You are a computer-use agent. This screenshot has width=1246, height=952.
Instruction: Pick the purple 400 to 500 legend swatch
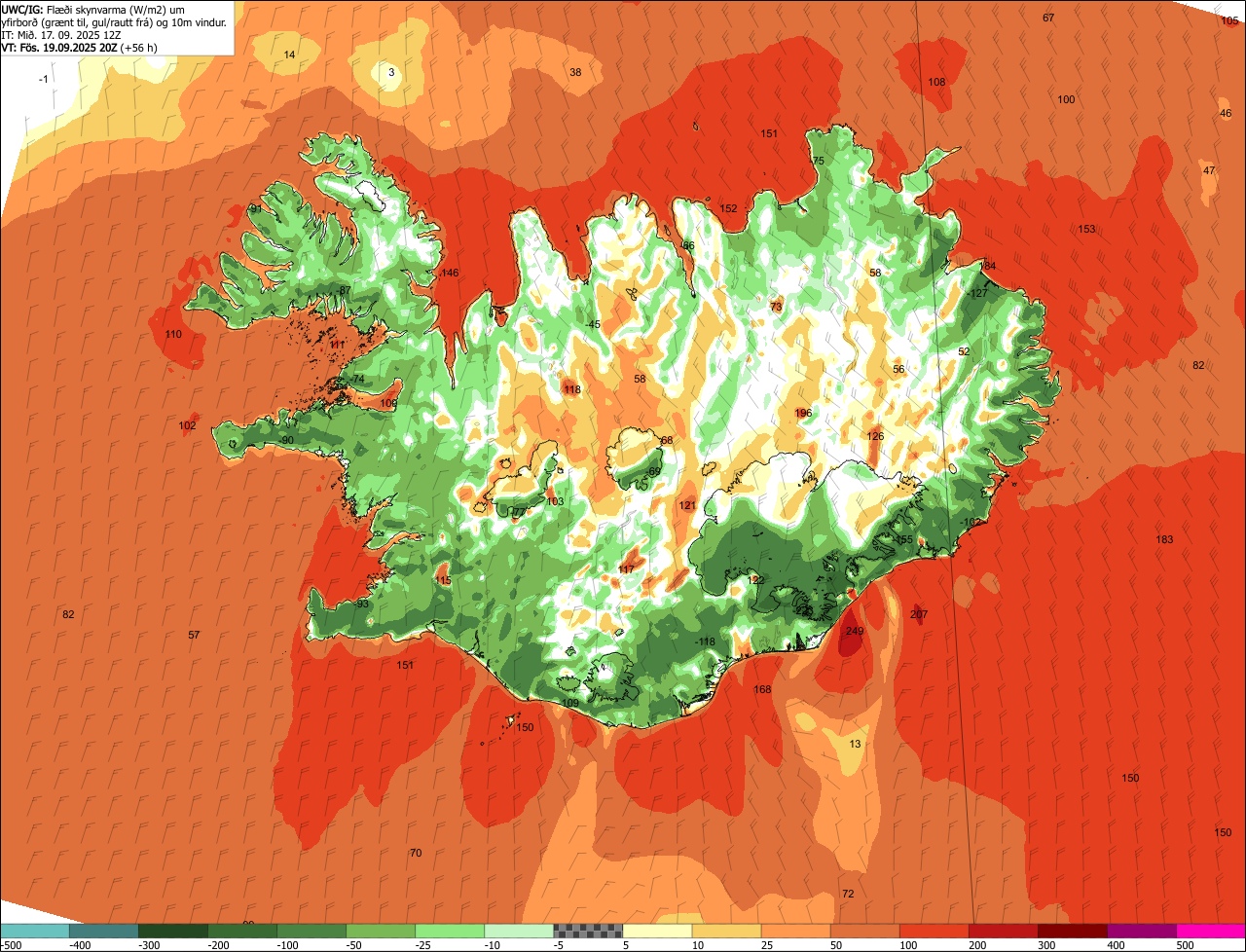[x=1141, y=931]
